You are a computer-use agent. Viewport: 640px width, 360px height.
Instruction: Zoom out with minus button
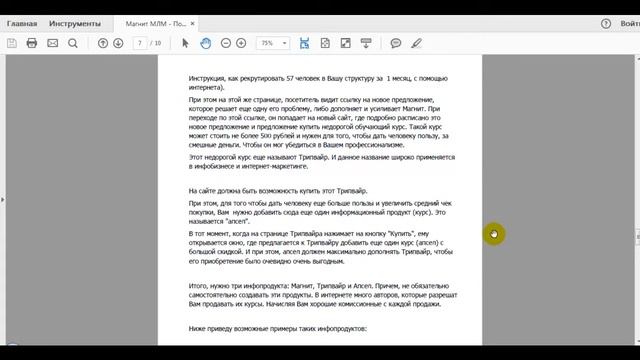(x=226, y=43)
